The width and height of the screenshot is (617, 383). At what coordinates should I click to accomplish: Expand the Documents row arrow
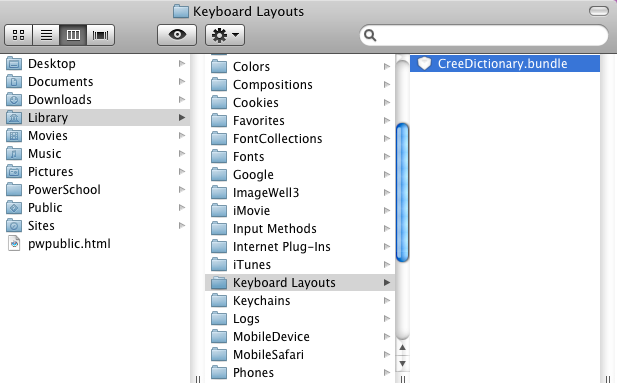pyautogui.click(x=182, y=81)
